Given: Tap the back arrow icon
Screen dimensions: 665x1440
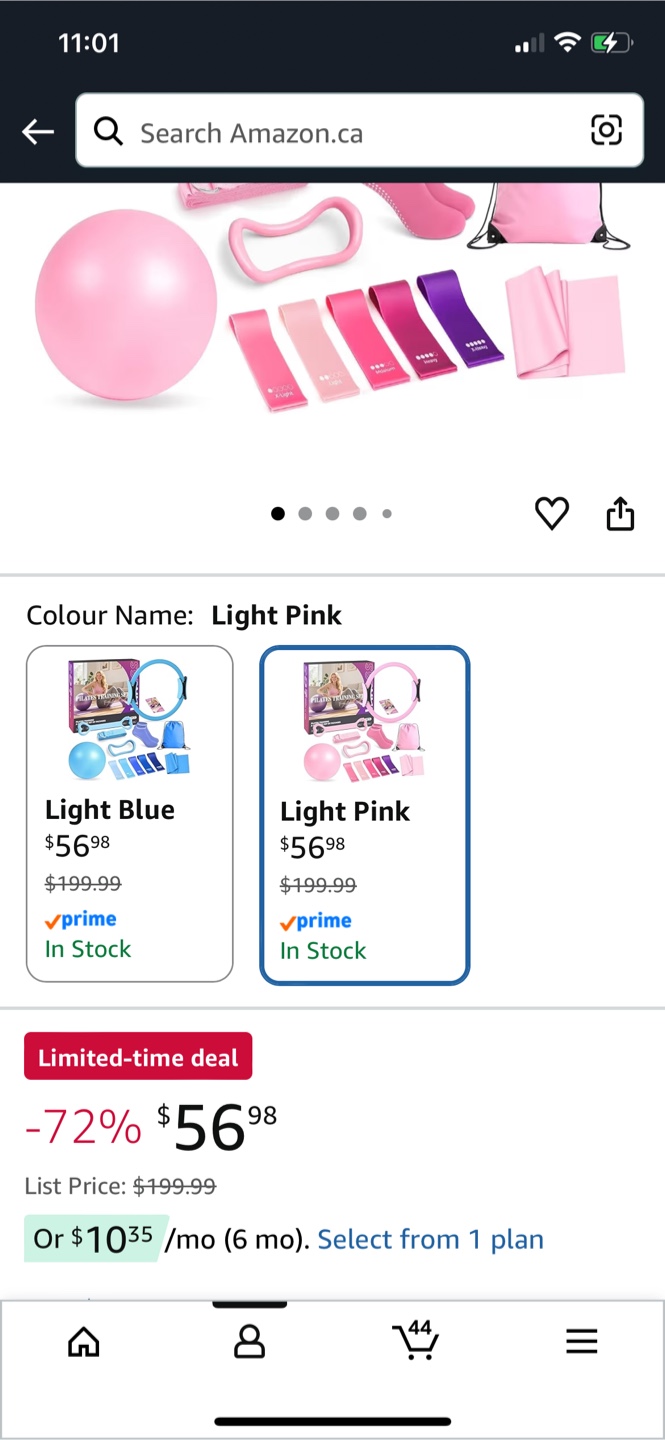Looking at the screenshot, I should coord(38,131).
